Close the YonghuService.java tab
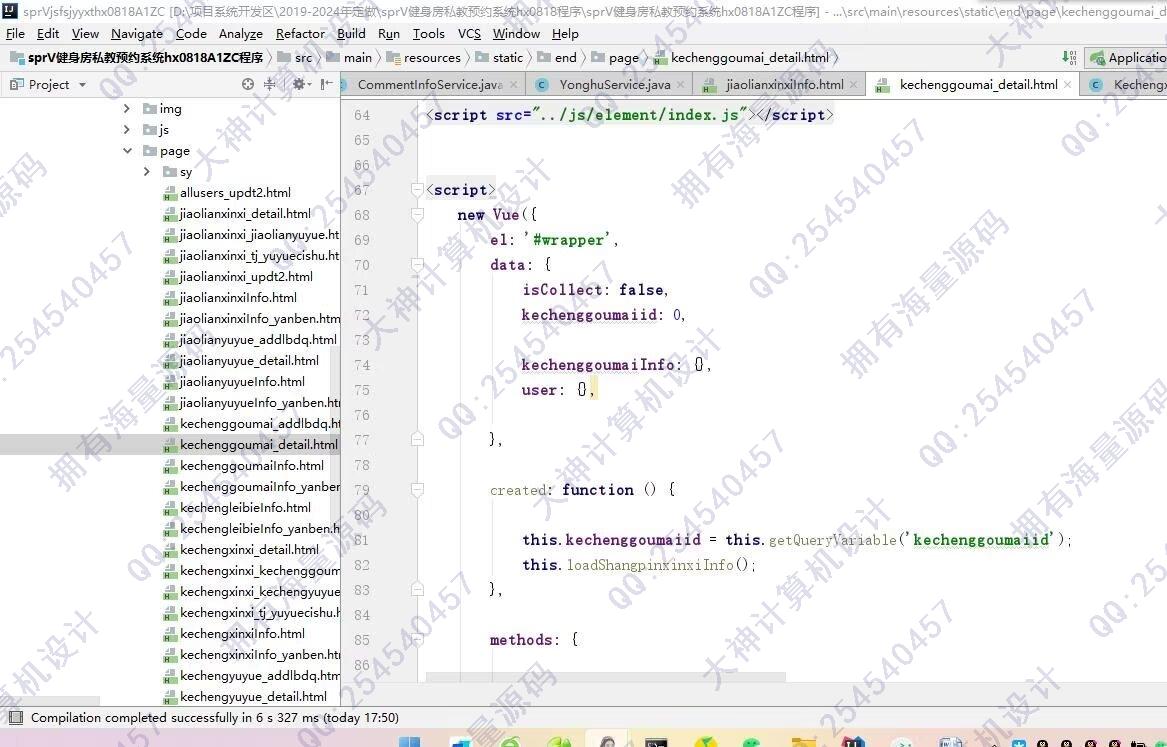 point(680,85)
